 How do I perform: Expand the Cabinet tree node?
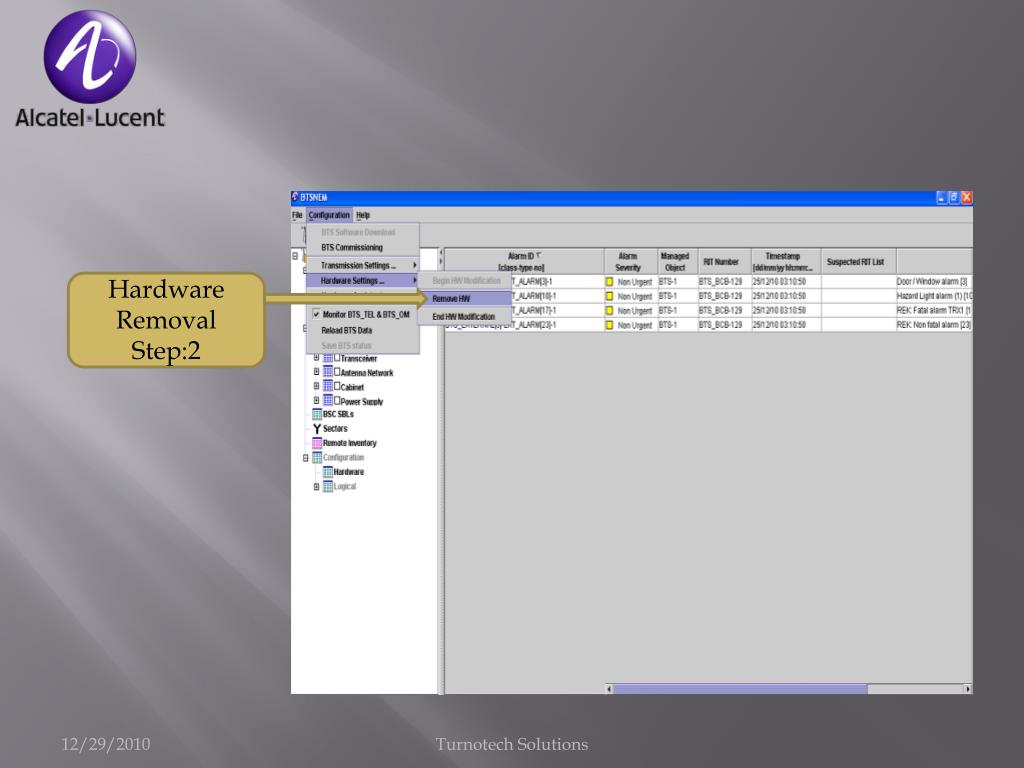click(316, 386)
